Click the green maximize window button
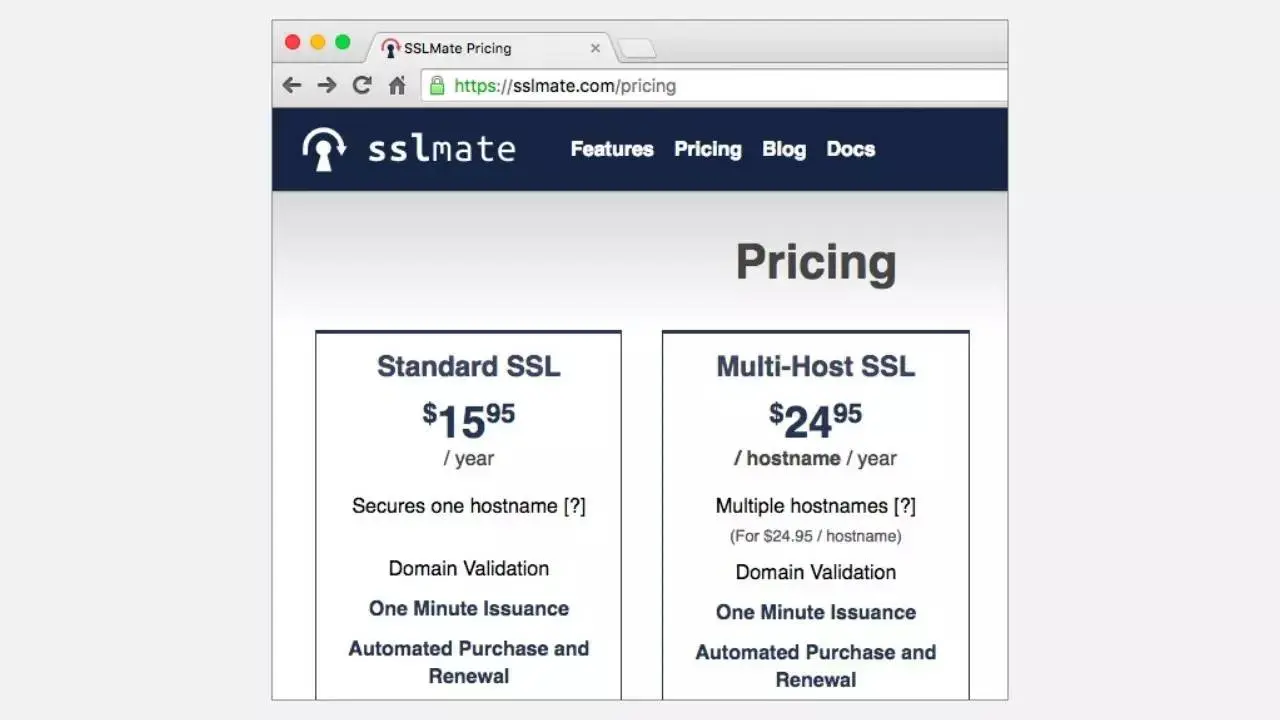Screen dimensions: 1280x720 343,42
